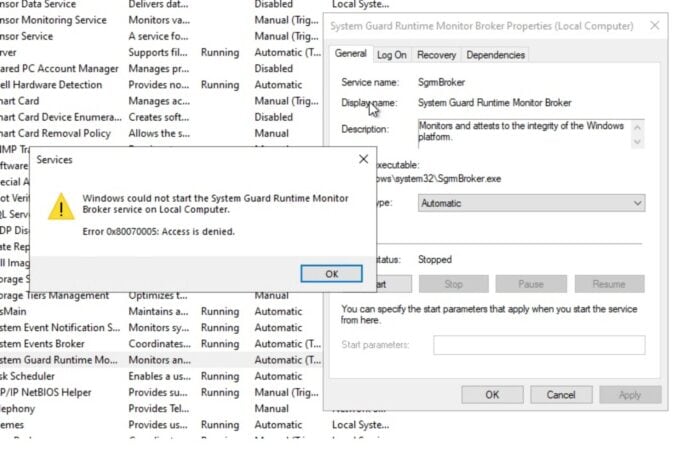Open the Log On tab
This screenshot has width=700, height=467.
pos(392,55)
